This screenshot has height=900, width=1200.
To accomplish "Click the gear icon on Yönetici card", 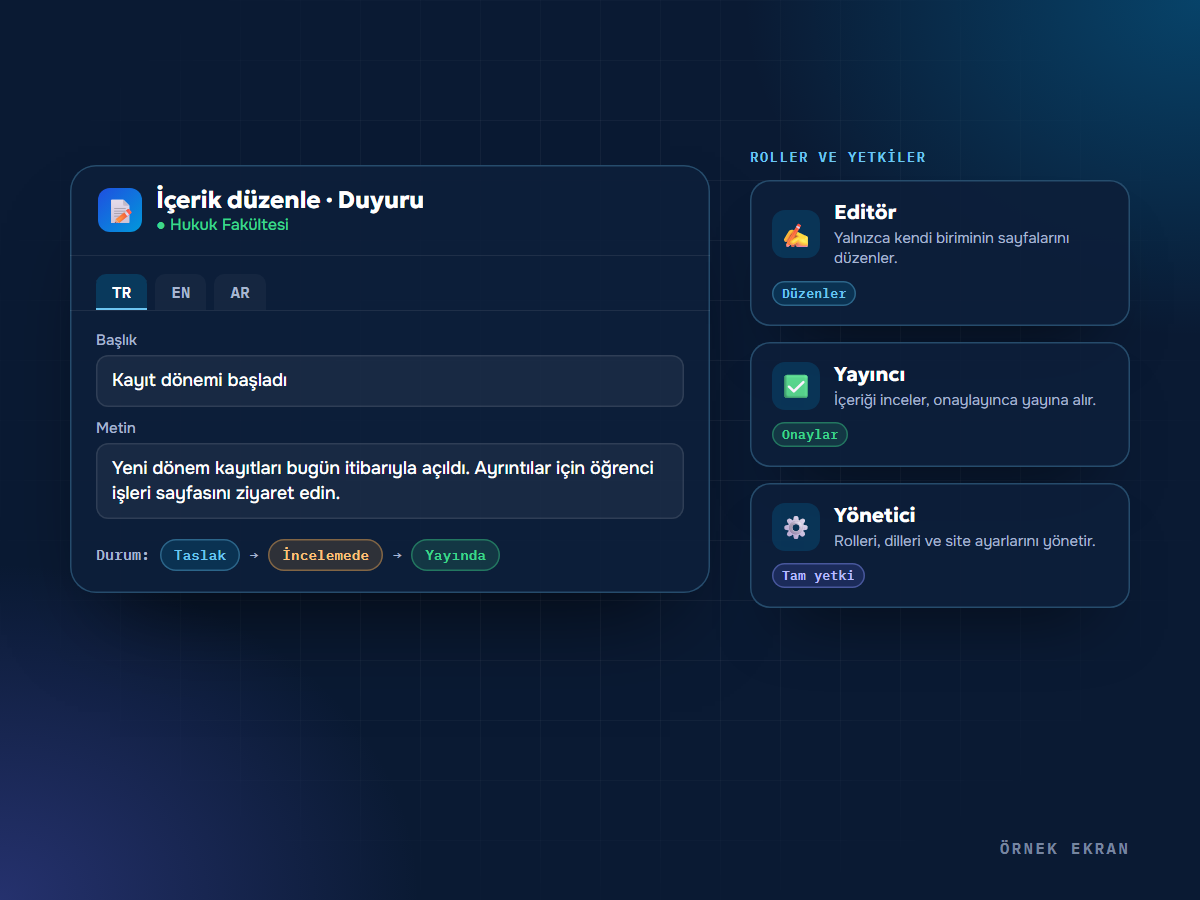I will [x=796, y=527].
